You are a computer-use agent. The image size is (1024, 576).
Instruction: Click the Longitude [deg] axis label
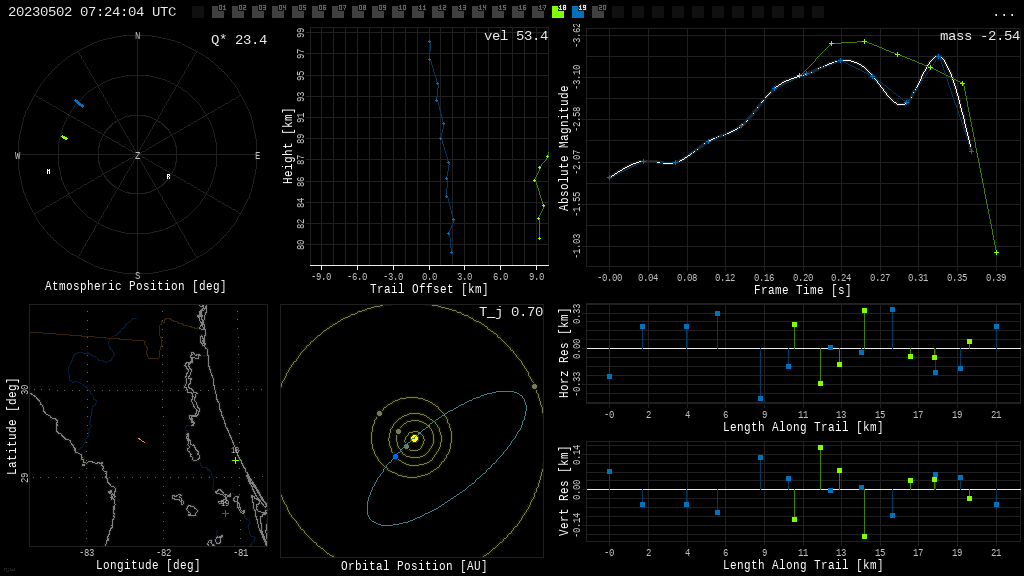[148, 565]
